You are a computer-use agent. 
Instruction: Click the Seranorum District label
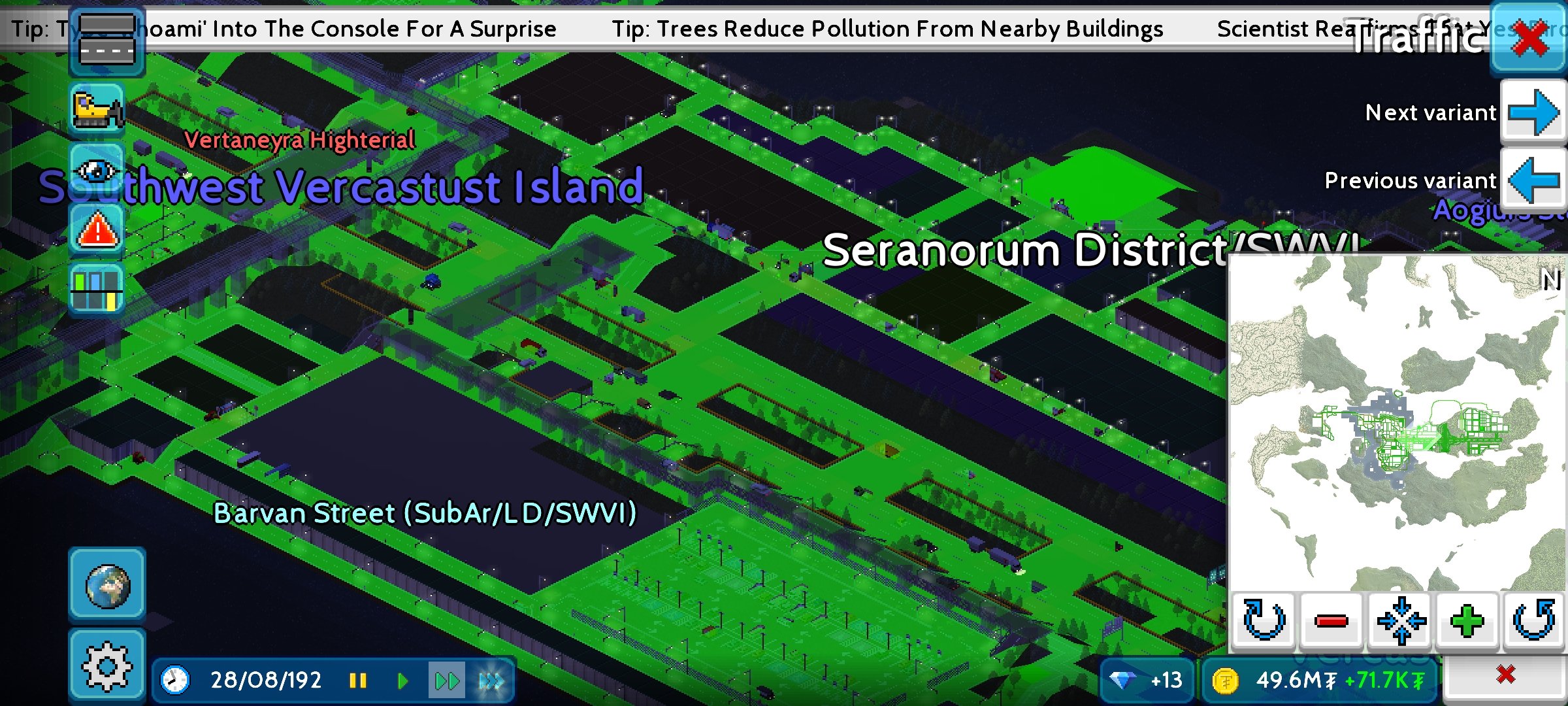[x=1091, y=250]
